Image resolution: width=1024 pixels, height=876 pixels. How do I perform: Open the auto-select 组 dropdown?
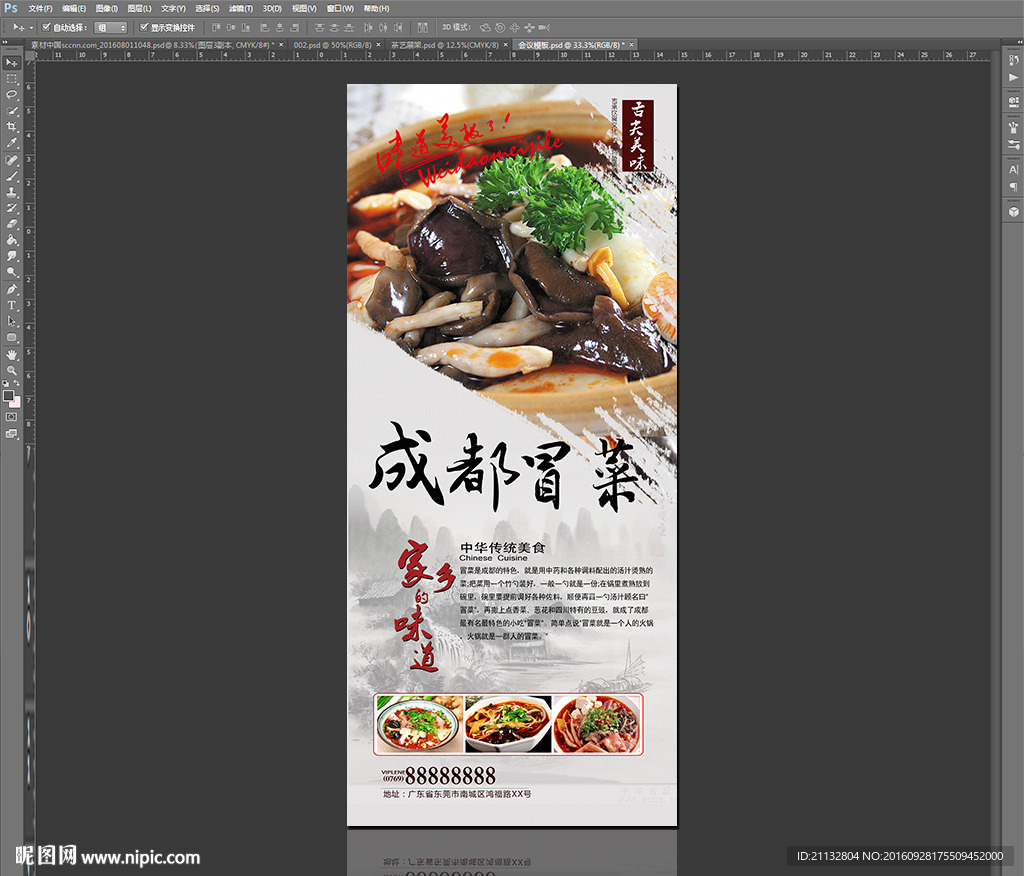(x=110, y=27)
